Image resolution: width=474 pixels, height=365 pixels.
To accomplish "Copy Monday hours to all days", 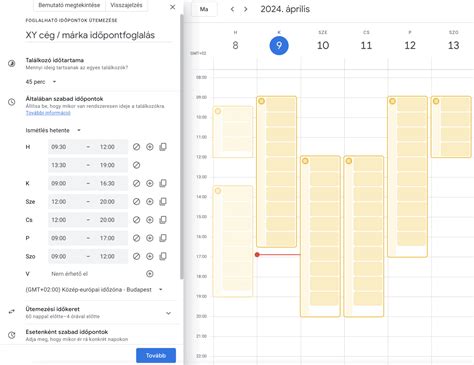I will point(163,147).
